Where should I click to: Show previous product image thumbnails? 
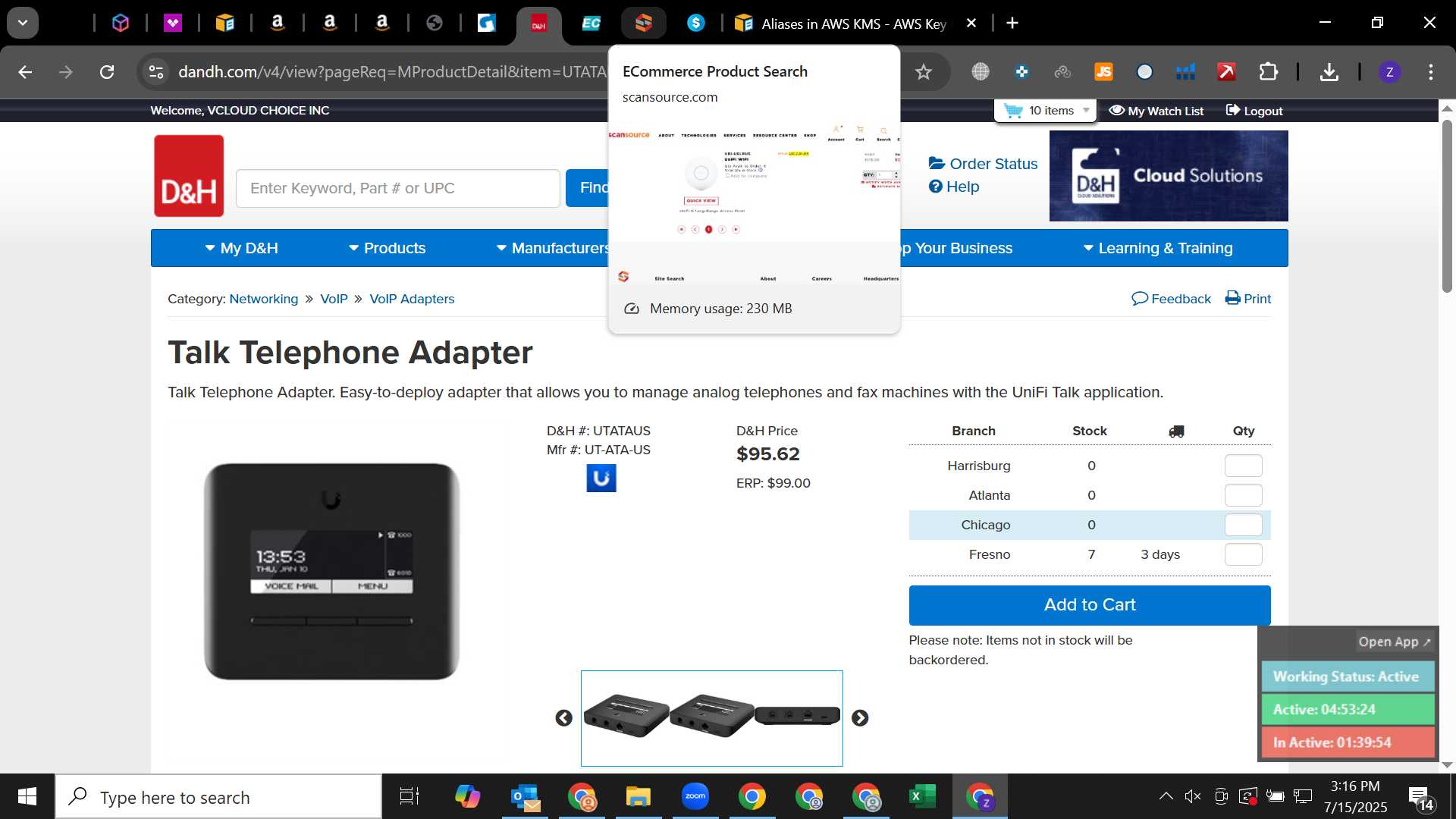point(563,718)
